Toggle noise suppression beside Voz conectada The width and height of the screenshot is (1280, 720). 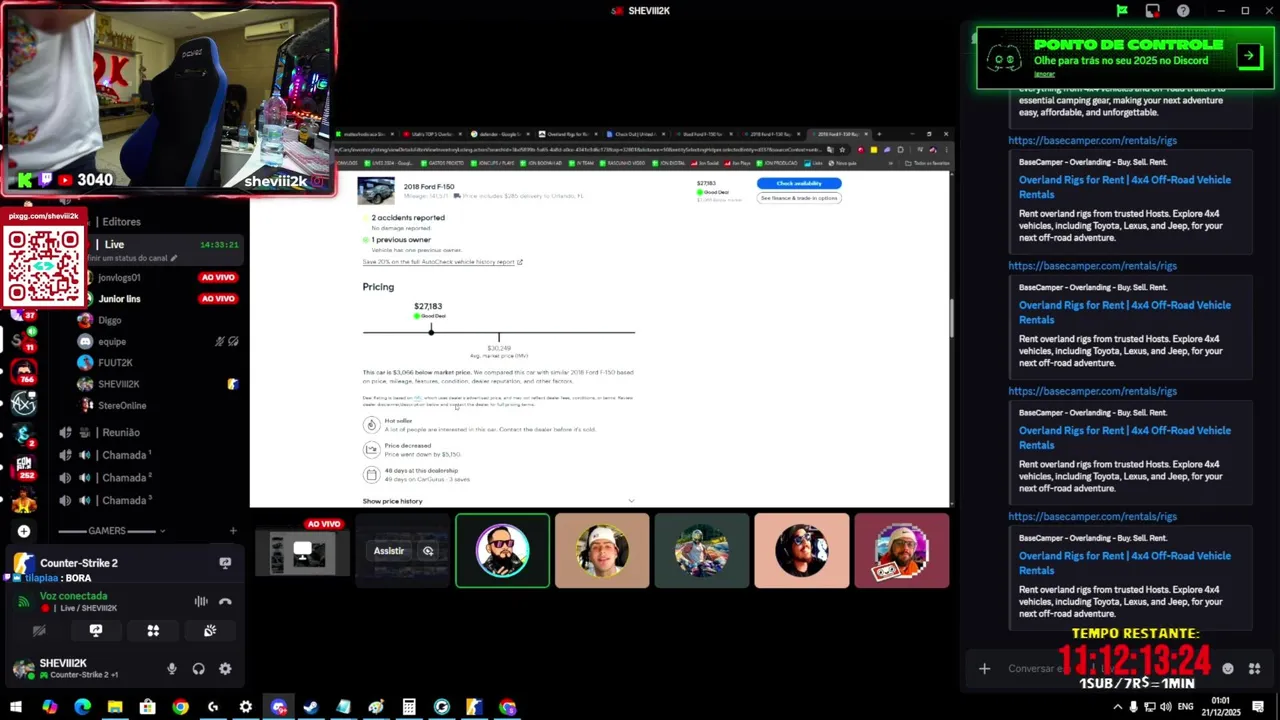pyautogui.click(x=201, y=601)
